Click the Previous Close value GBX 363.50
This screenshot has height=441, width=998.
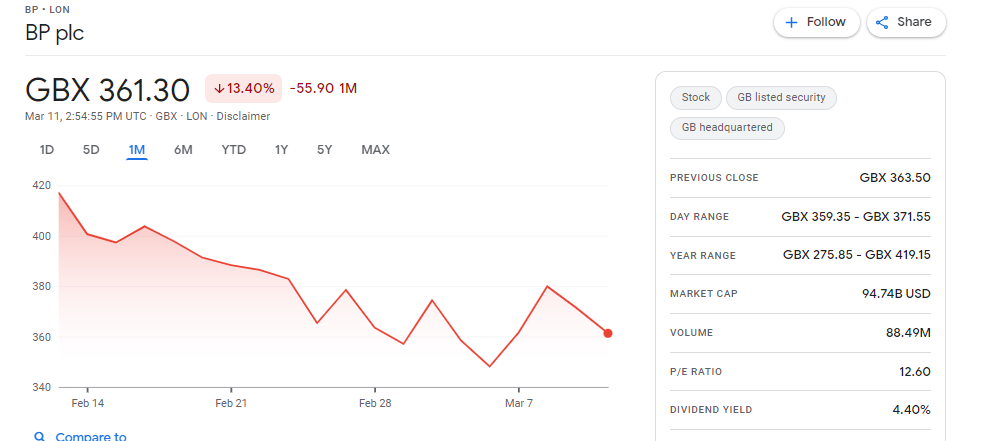(x=895, y=178)
